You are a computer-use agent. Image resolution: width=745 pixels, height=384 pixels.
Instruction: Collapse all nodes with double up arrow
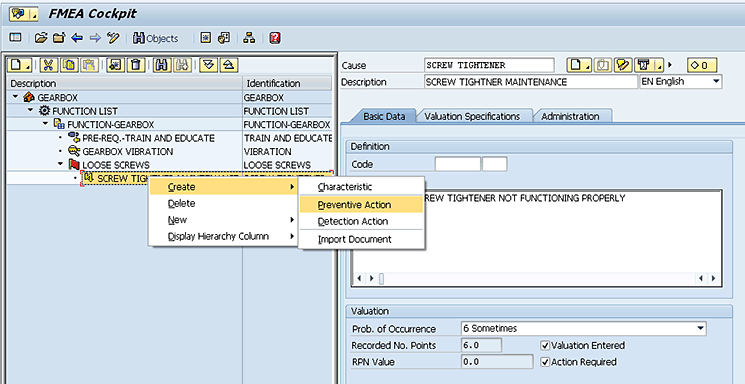[x=229, y=65]
